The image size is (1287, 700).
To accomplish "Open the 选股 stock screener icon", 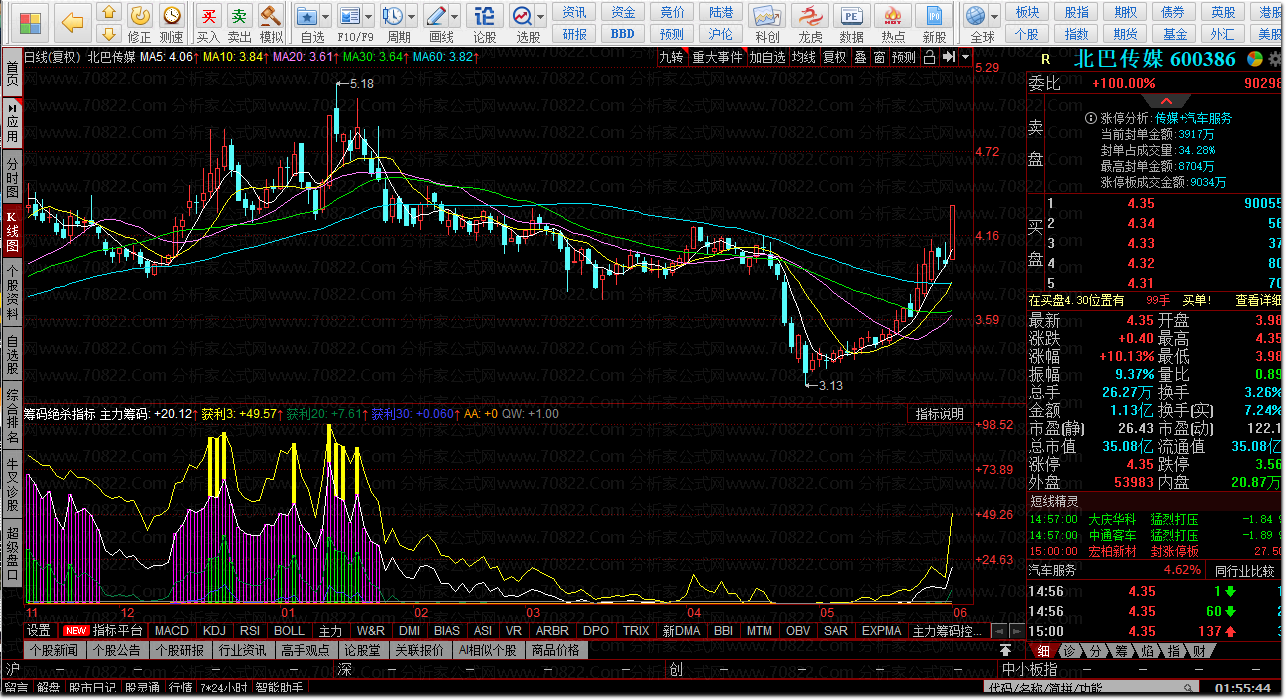I will [522, 16].
